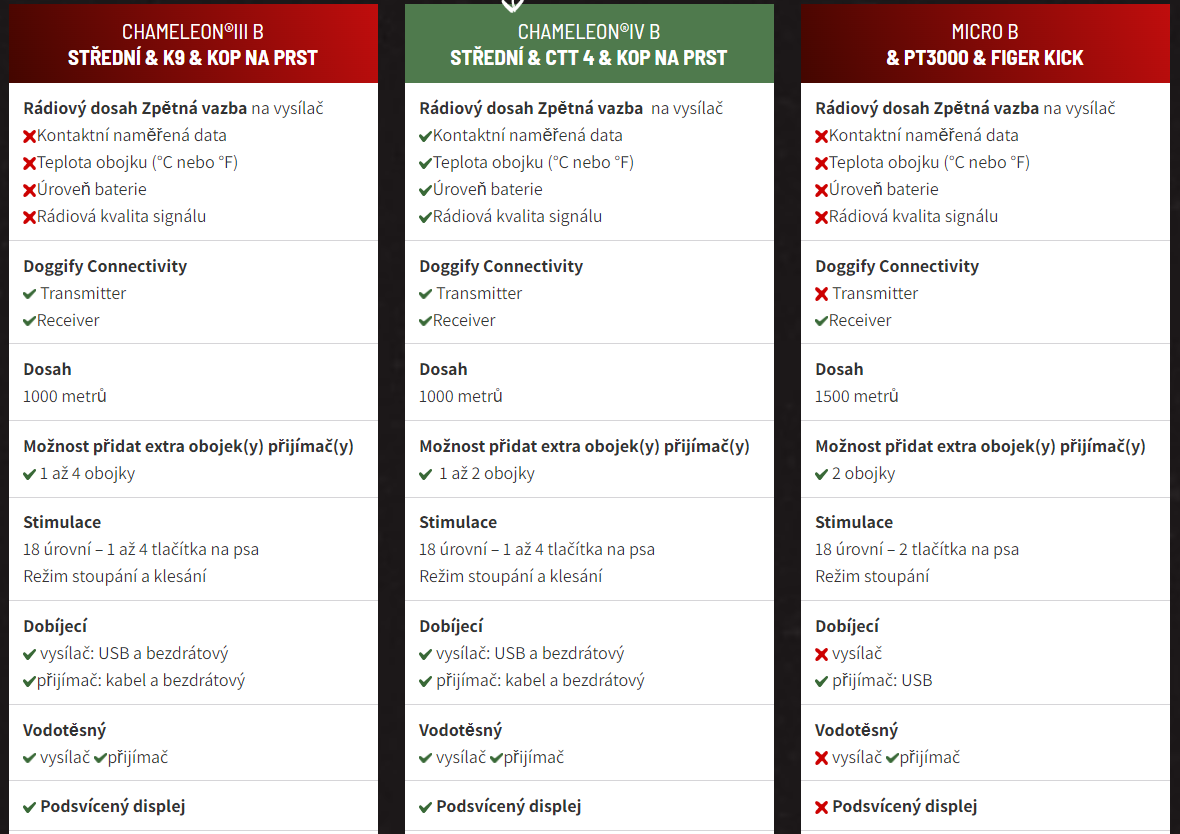Click green check beside Chameleon IV Rádiová kvalita signálu
Viewport: 1180px width, 834px height.
[x=425, y=218]
